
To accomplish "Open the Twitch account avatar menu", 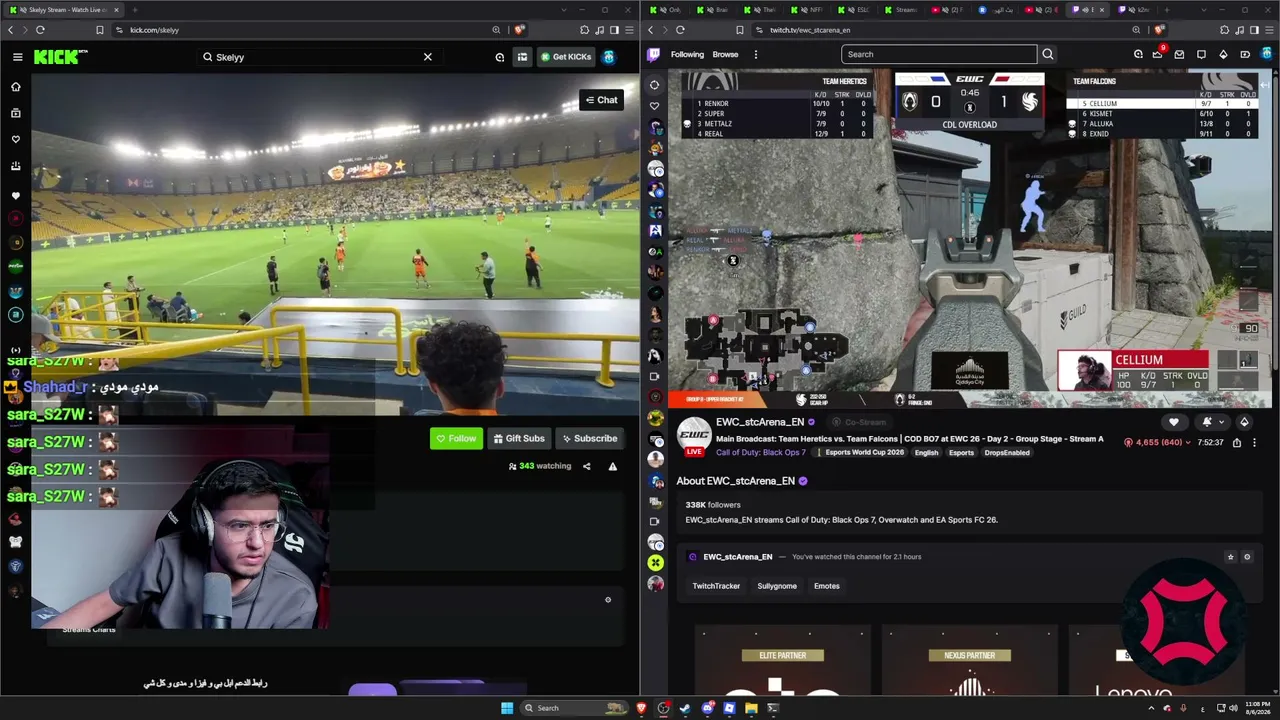I will 1266,55.
